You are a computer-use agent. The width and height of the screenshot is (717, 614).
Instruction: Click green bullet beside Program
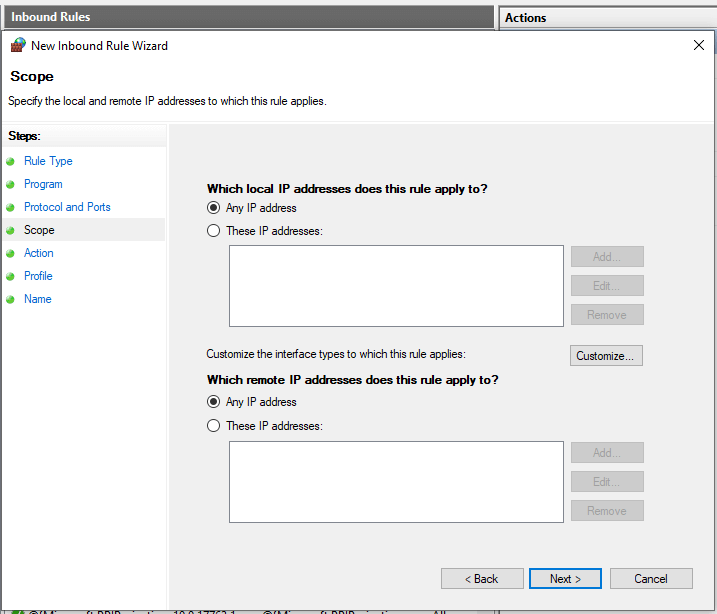point(11,184)
